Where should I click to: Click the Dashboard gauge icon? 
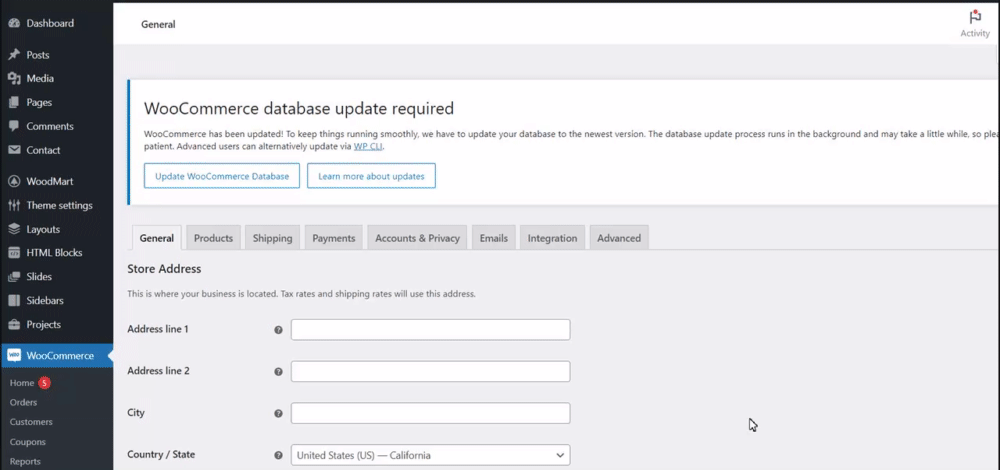point(14,24)
